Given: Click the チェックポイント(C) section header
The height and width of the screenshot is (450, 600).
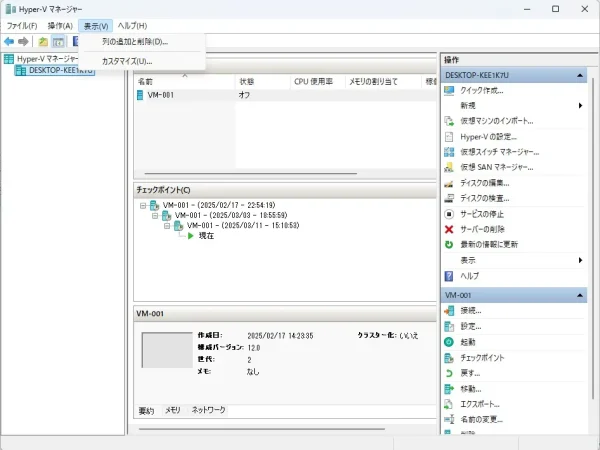Looking at the screenshot, I should pyautogui.click(x=285, y=190).
